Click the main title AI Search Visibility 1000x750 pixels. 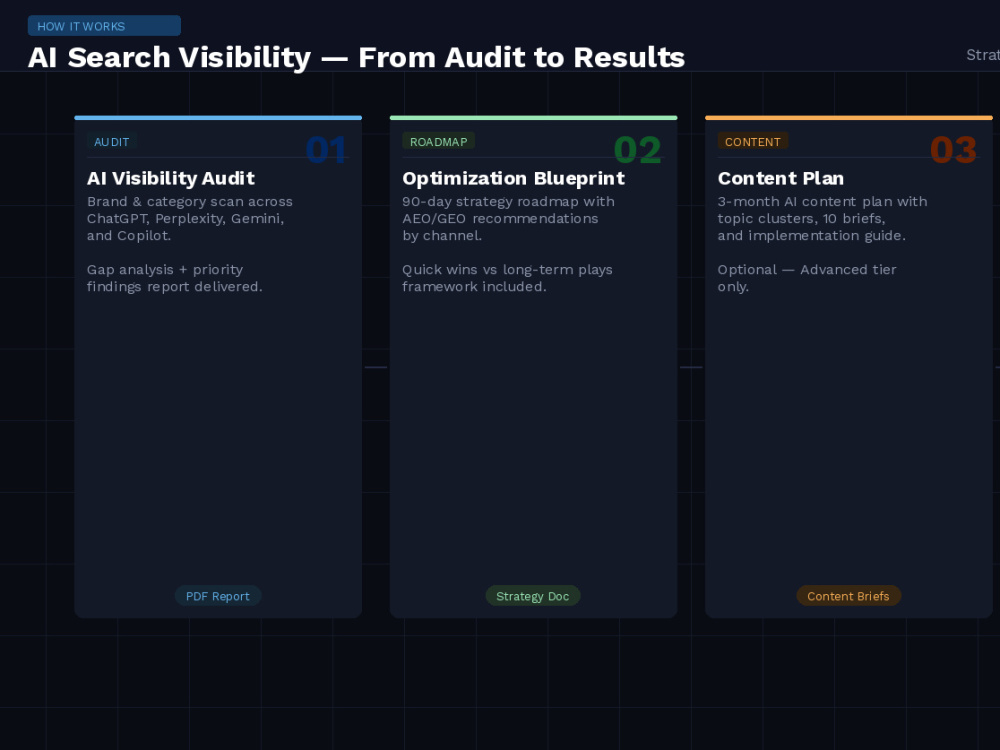coord(356,57)
